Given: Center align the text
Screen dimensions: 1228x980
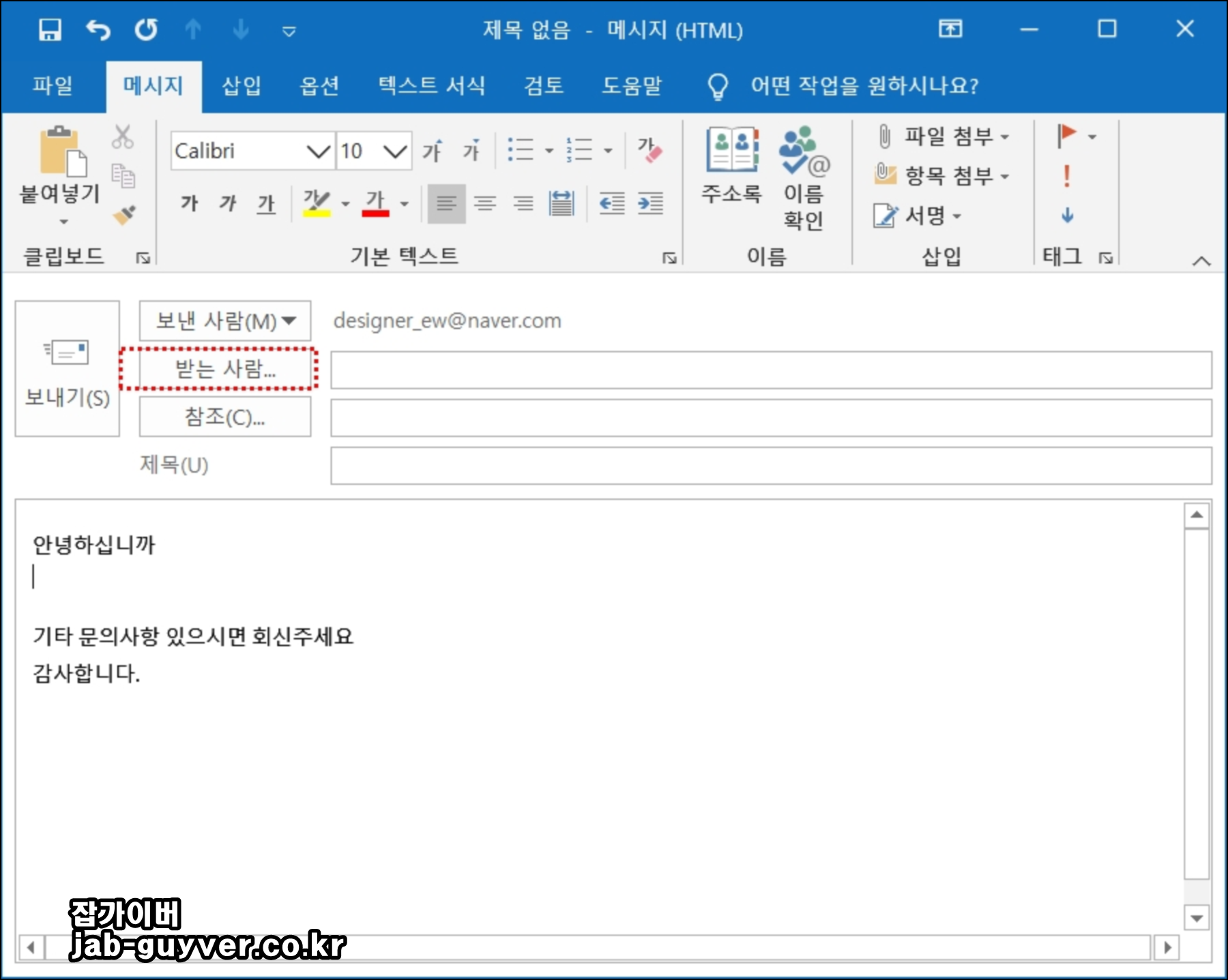Looking at the screenshot, I should coord(485,203).
